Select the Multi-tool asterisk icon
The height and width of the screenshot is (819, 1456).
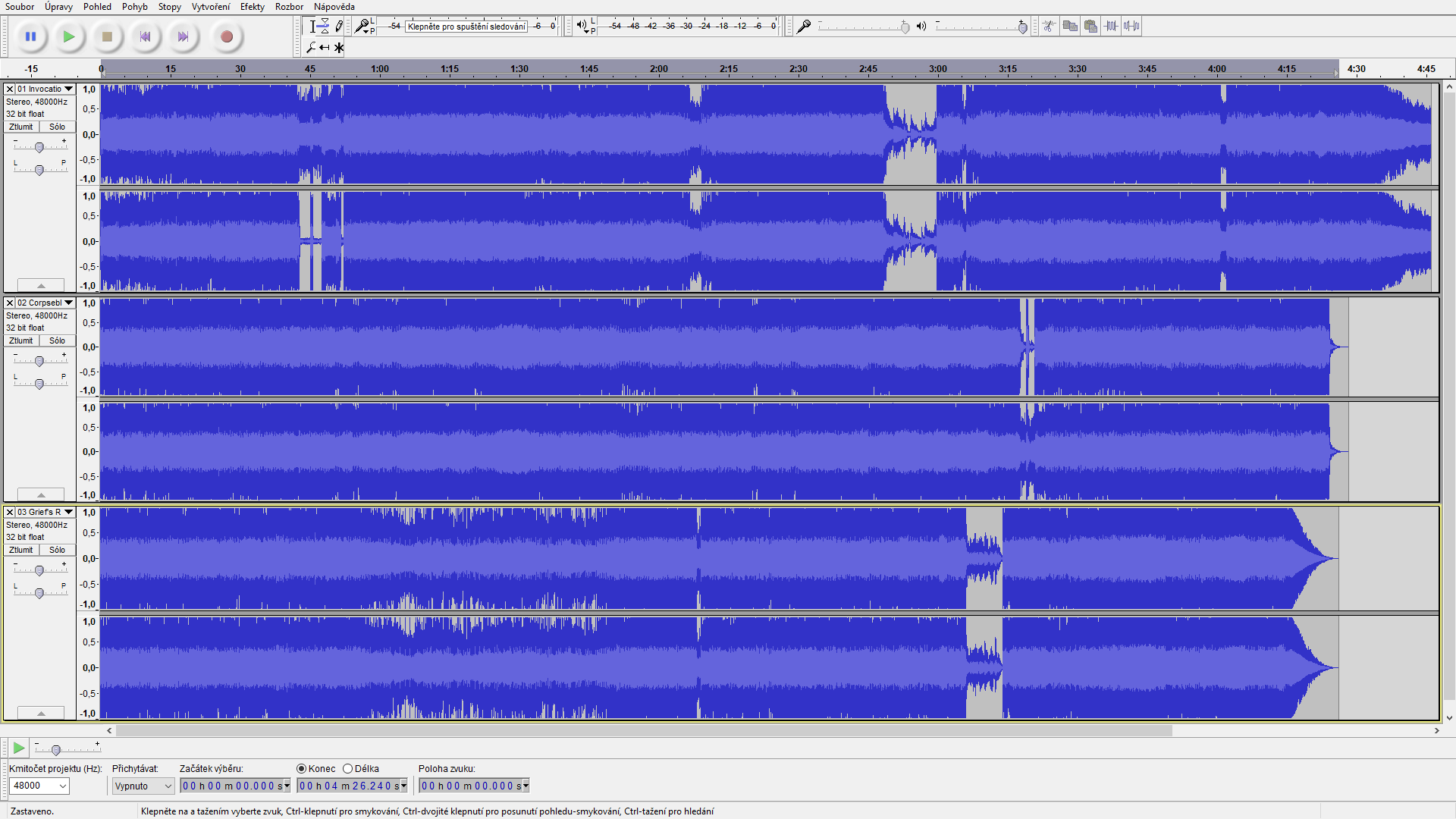click(339, 47)
